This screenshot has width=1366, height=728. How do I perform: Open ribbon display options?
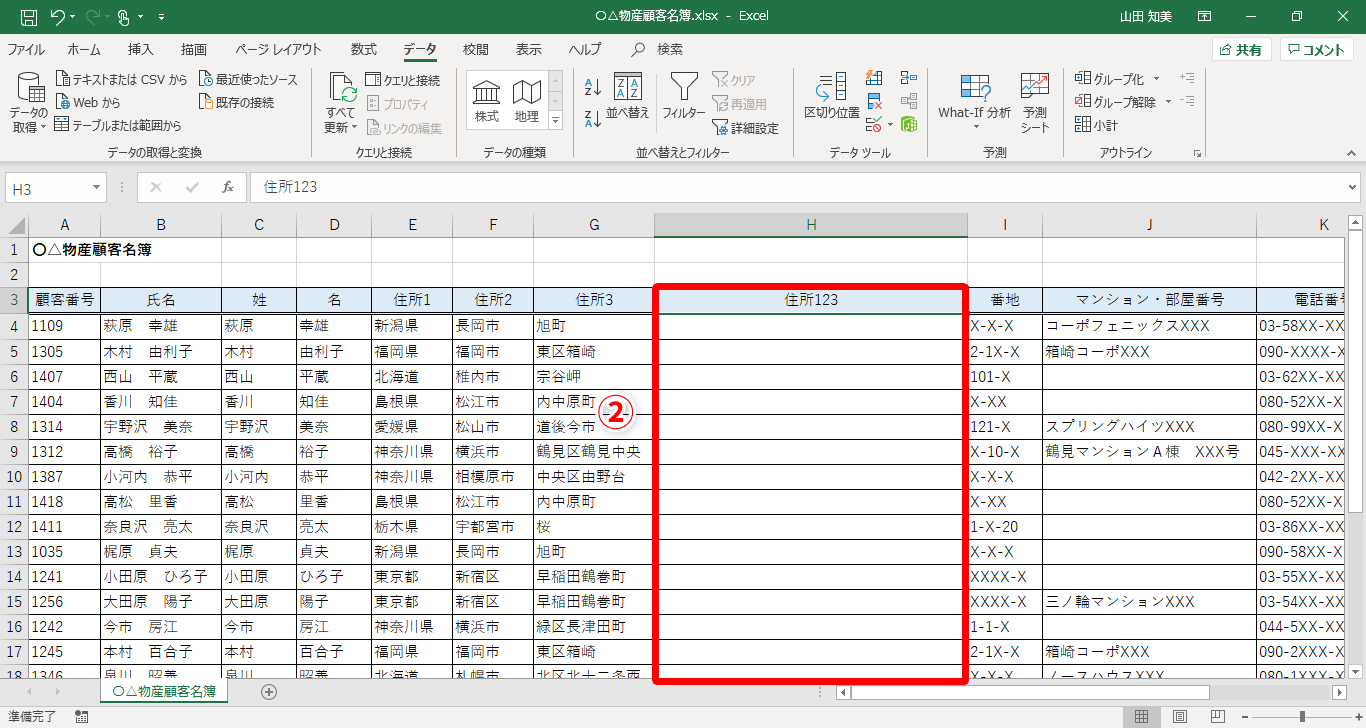[1204, 16]
